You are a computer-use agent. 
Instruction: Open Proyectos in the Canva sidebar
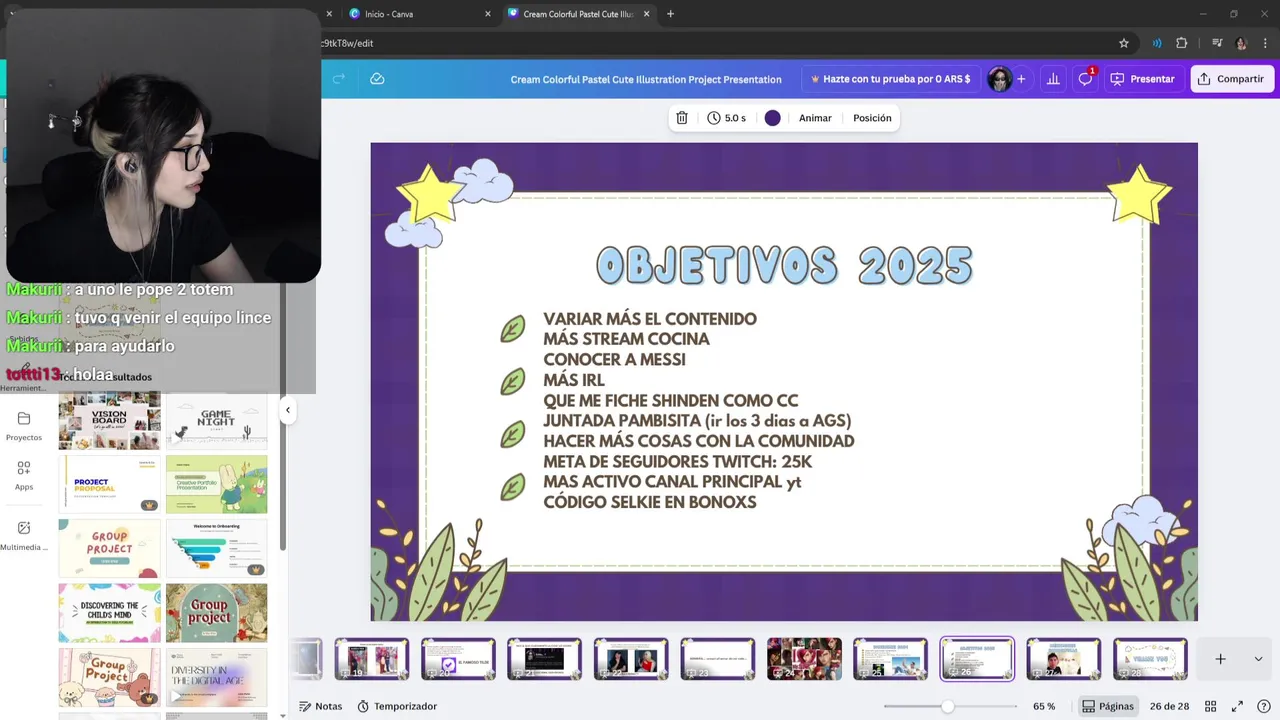click(x=24, y=426)
